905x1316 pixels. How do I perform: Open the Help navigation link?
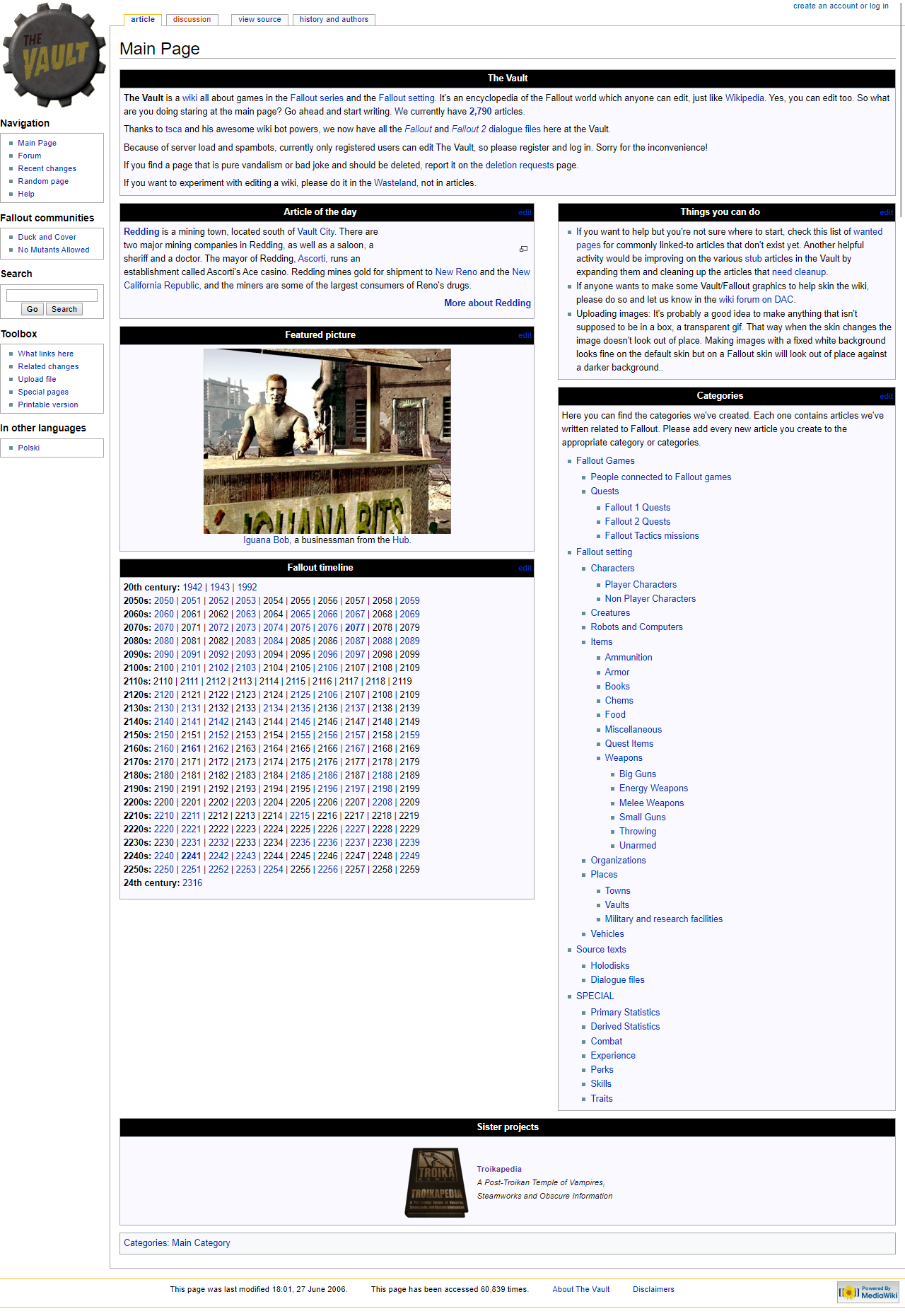pos(26,194)
